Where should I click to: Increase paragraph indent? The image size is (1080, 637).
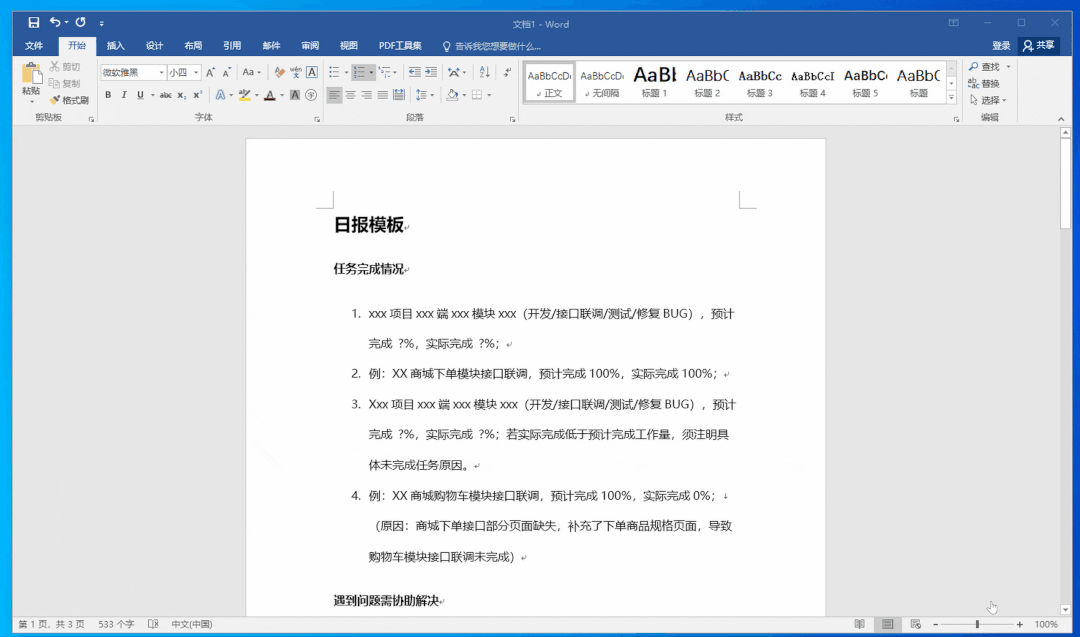[431, 72]
